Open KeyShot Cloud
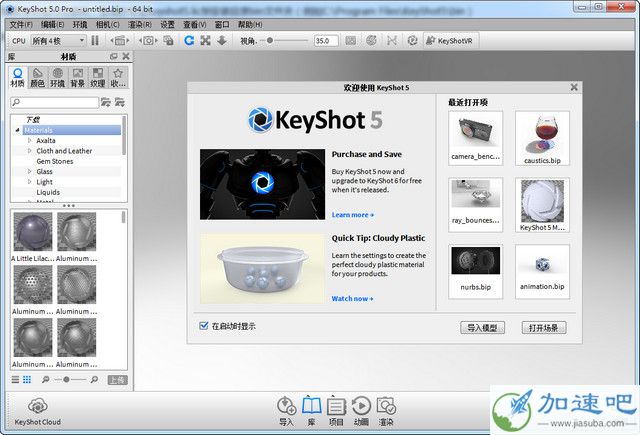The height and width of the screenshot is (435, 640). 38,411
